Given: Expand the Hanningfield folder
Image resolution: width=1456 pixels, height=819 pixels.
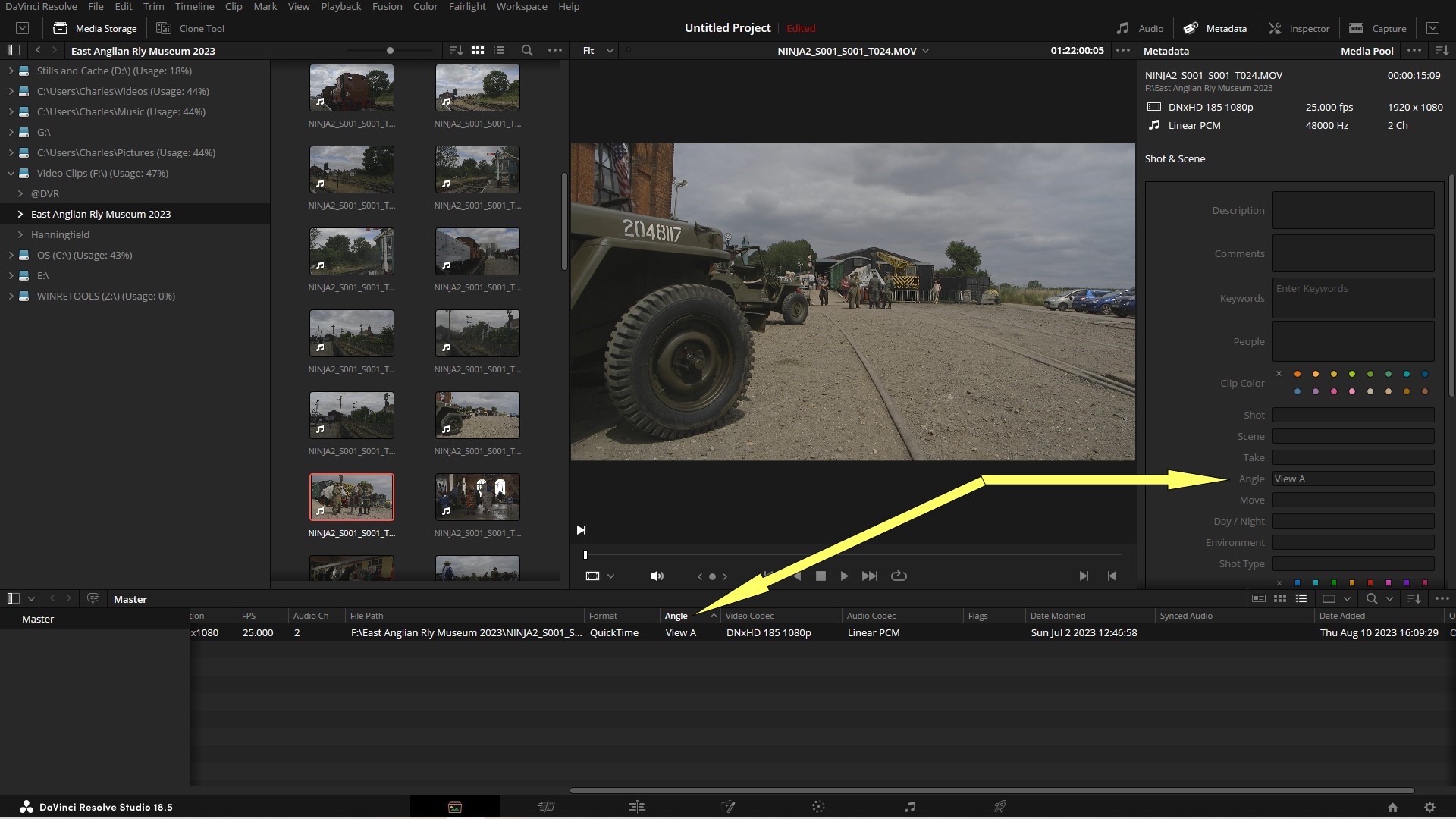Looking at the screenshot, I should coord(20,234).
